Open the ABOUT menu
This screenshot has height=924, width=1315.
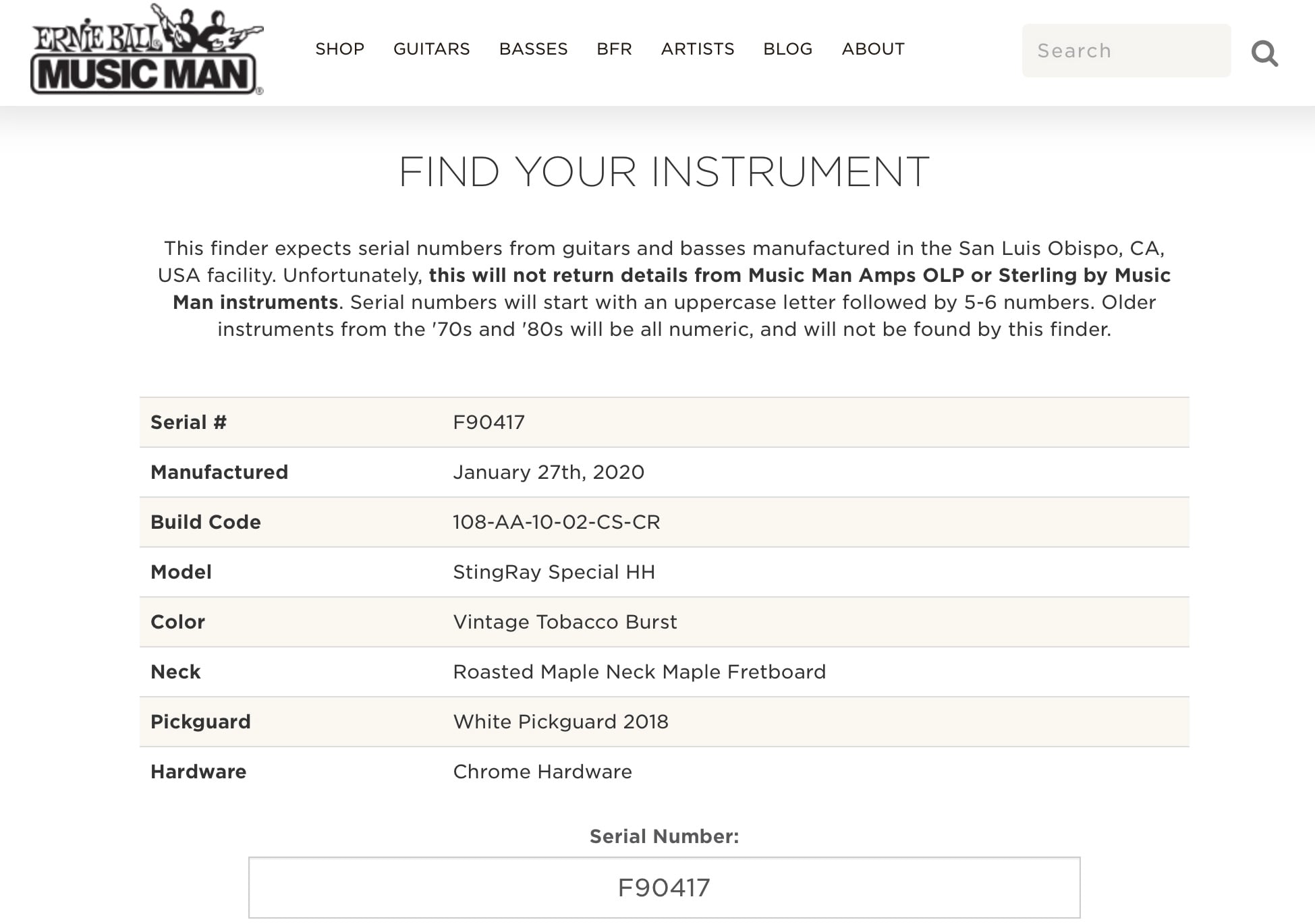tap(873, 49)
